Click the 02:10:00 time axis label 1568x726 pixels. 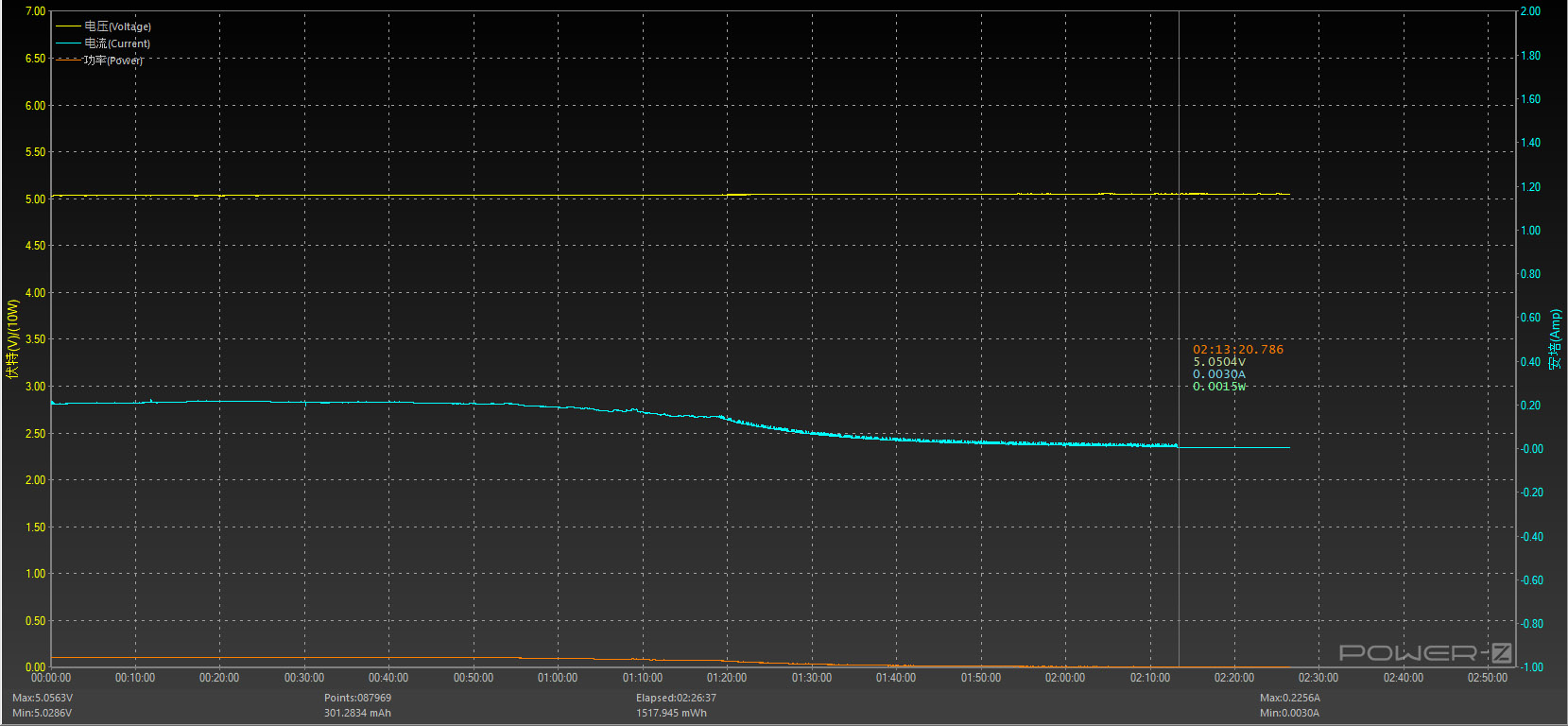[x=1150, y=678]
